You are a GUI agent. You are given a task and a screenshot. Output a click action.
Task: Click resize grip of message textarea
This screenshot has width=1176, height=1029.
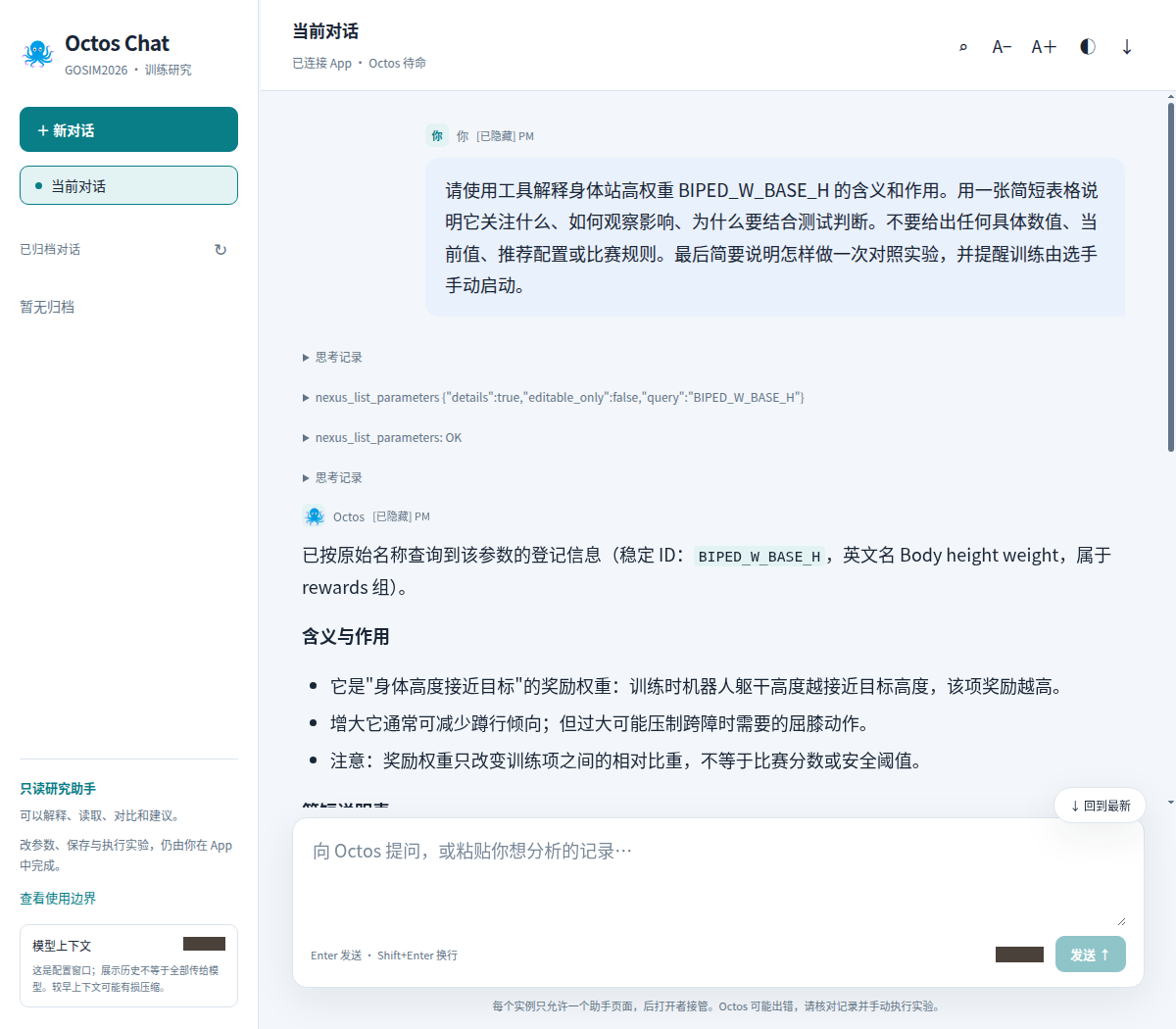pyautogui.click(x=1121, y=921)
